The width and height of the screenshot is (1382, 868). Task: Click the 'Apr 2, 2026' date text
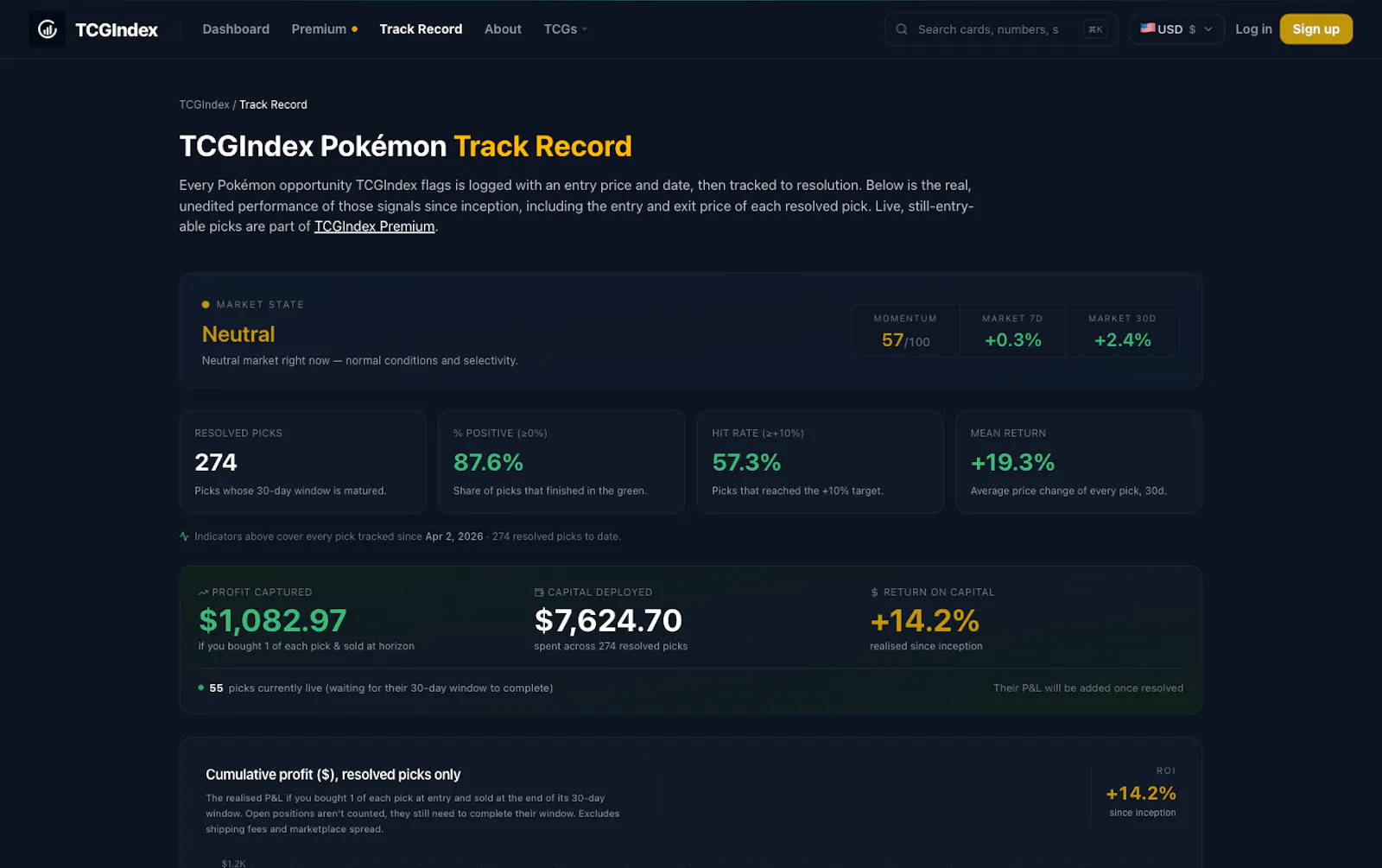click(x=454, y=536)
